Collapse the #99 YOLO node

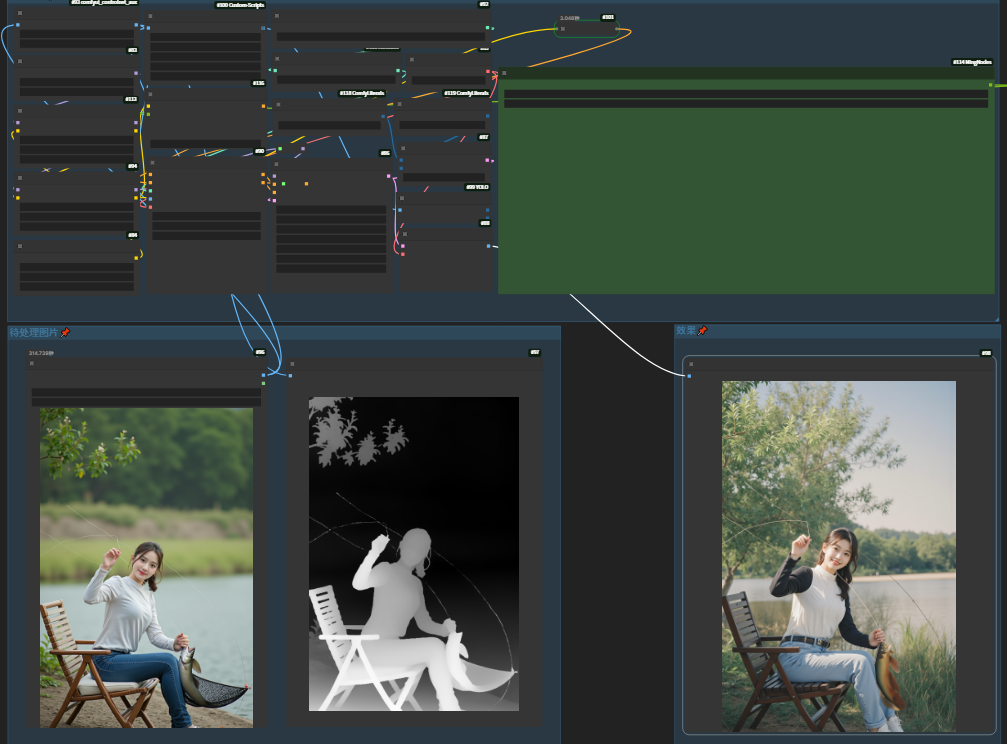click(x=402, y=199)
